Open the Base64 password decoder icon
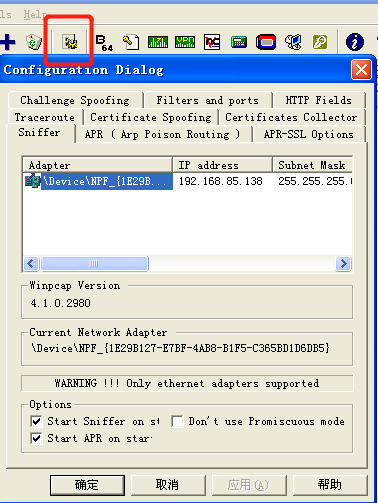Screen dimensions: 378x503 tap(104, 42)
